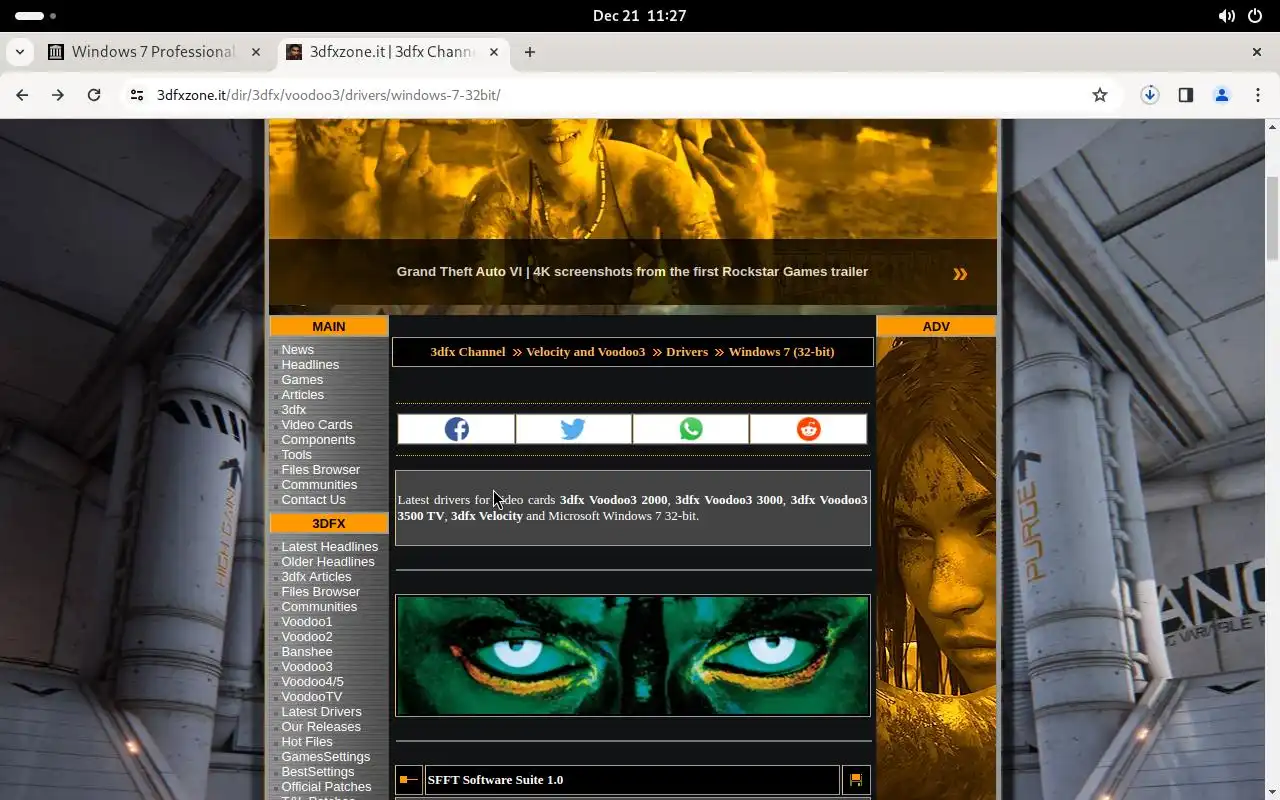Image resolution: width=1280 pixels, height=800 pixels.
Task: Open browser downloads indicator
Action: pos(1150,95)
